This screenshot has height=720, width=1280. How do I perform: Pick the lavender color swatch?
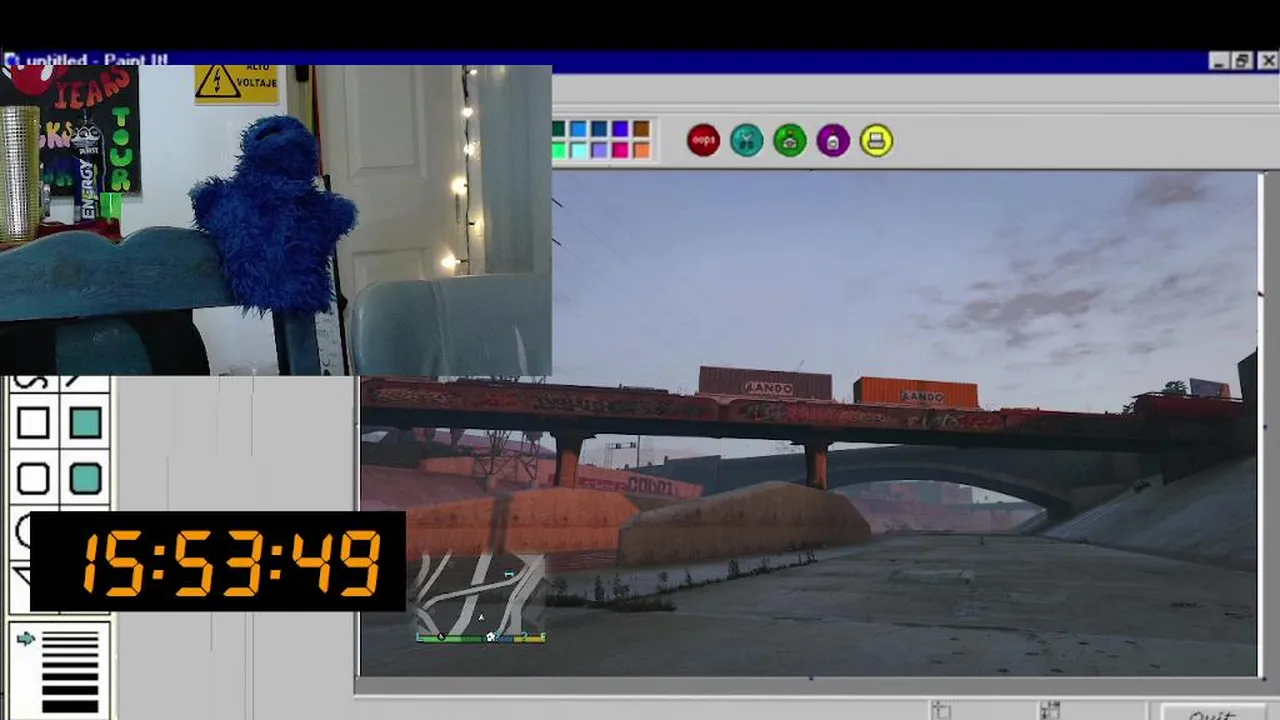click(599, 150)
